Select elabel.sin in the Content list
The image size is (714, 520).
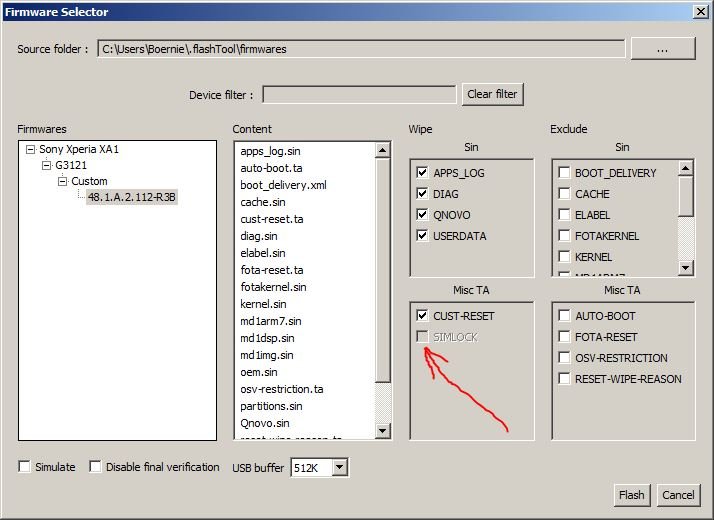click(x=263, y=253)
